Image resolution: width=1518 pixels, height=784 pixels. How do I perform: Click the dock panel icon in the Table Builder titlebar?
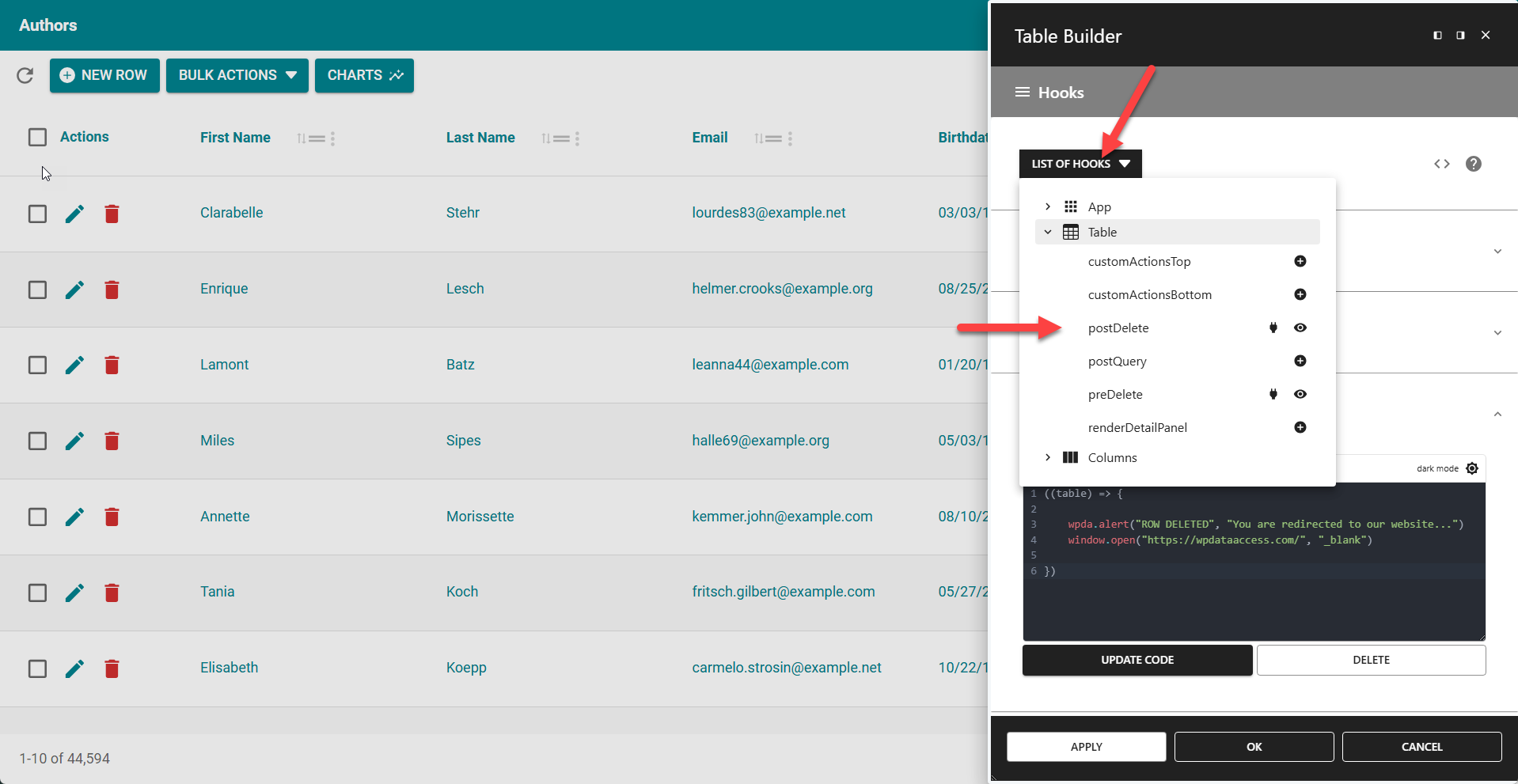click(x=1437, y=35)
